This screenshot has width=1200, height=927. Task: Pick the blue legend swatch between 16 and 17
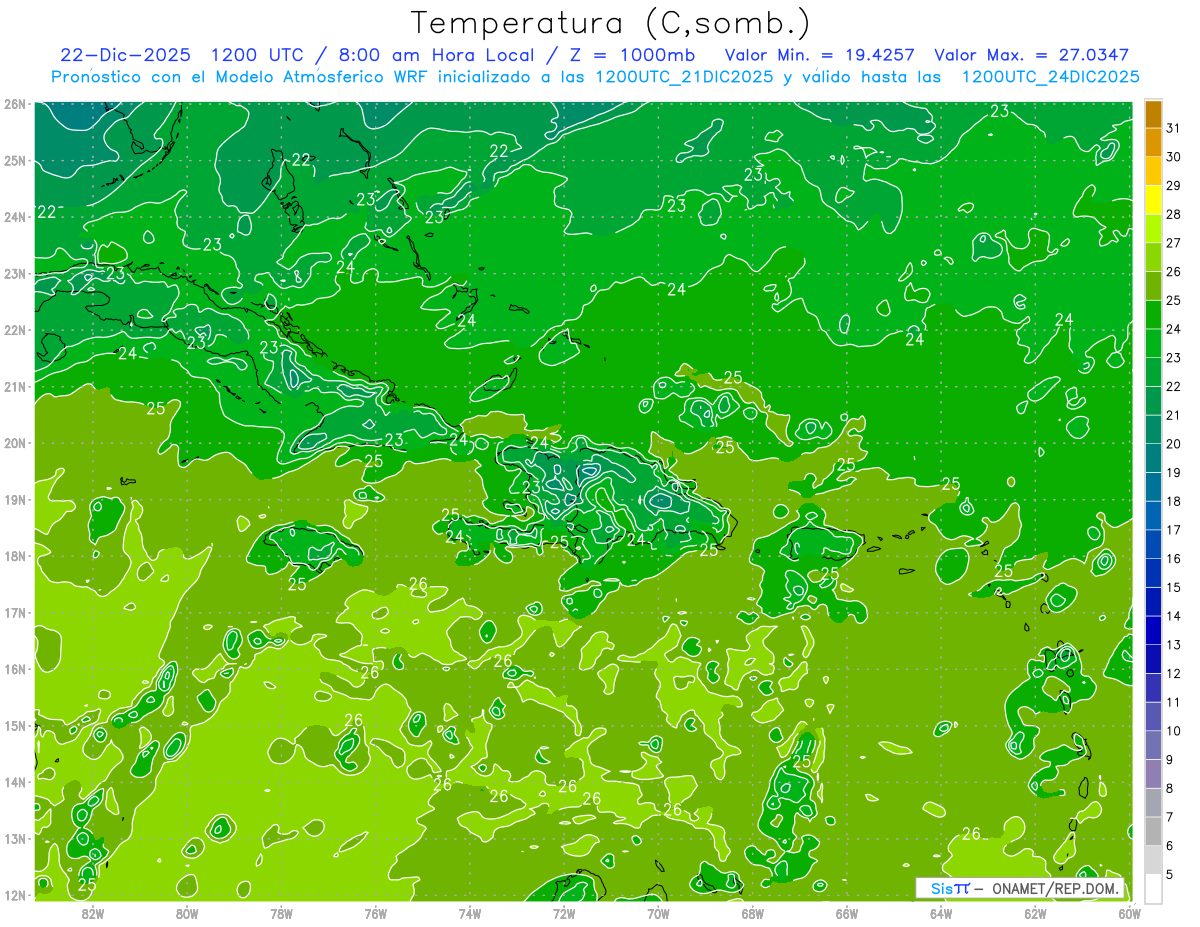1153,544
